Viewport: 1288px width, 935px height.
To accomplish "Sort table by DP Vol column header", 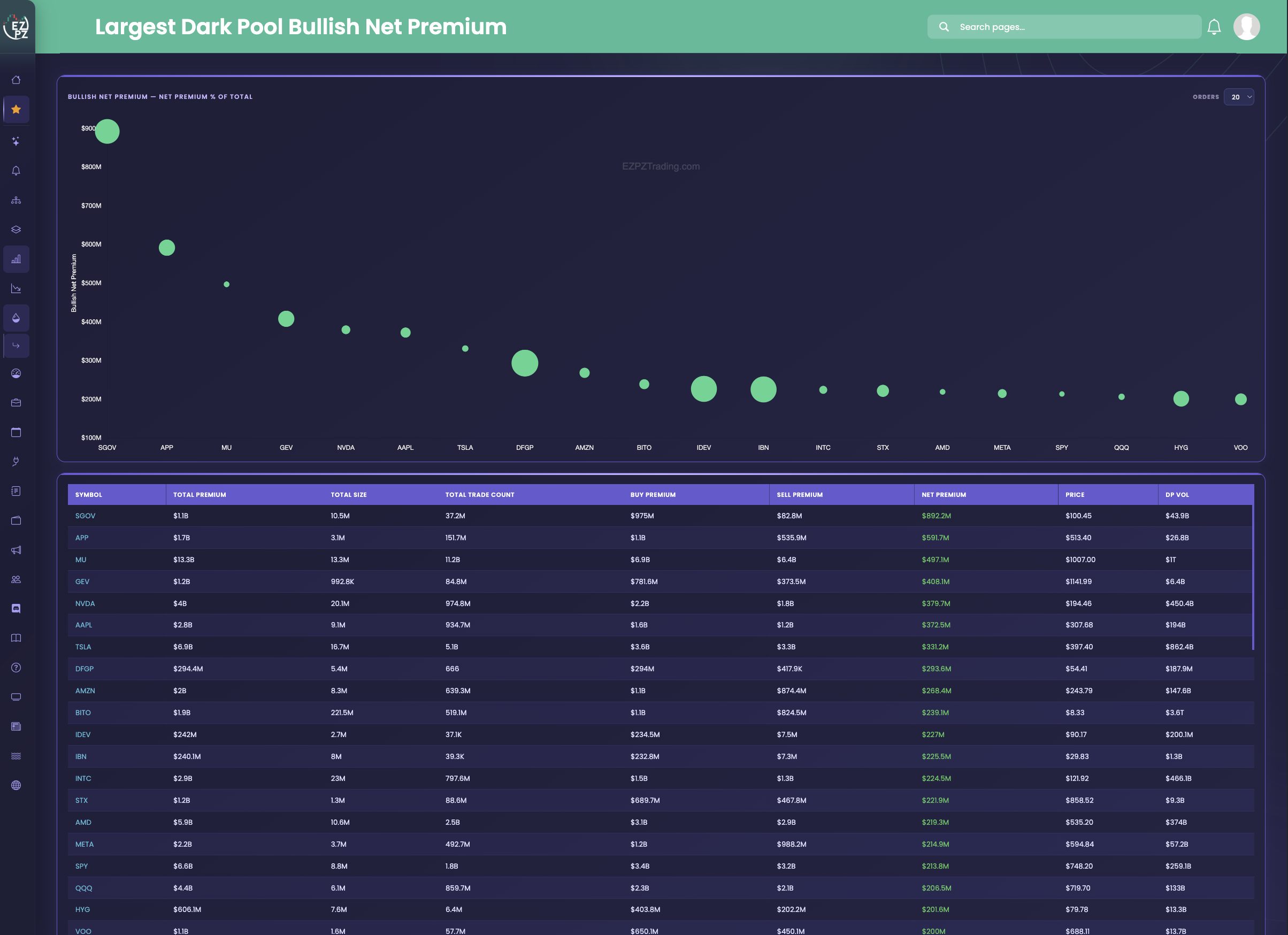I will tap(1177, 495).
